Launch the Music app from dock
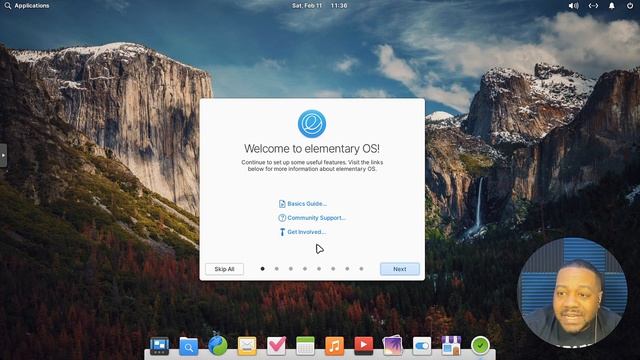Viewport: 640px width, 360px height. coord(334,346)
